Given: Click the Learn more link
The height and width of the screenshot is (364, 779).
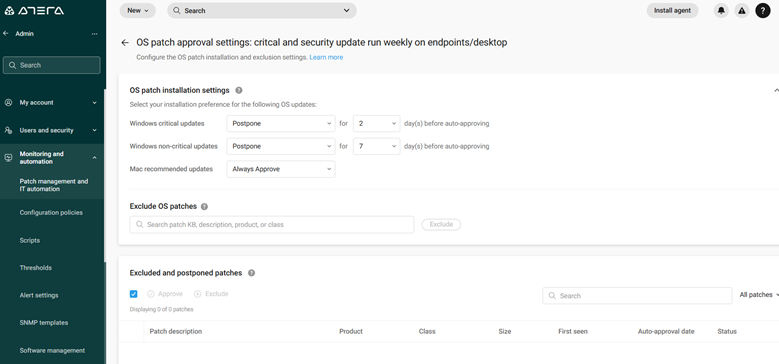Looking at the screenshot, I should click(x=326, y=58).
